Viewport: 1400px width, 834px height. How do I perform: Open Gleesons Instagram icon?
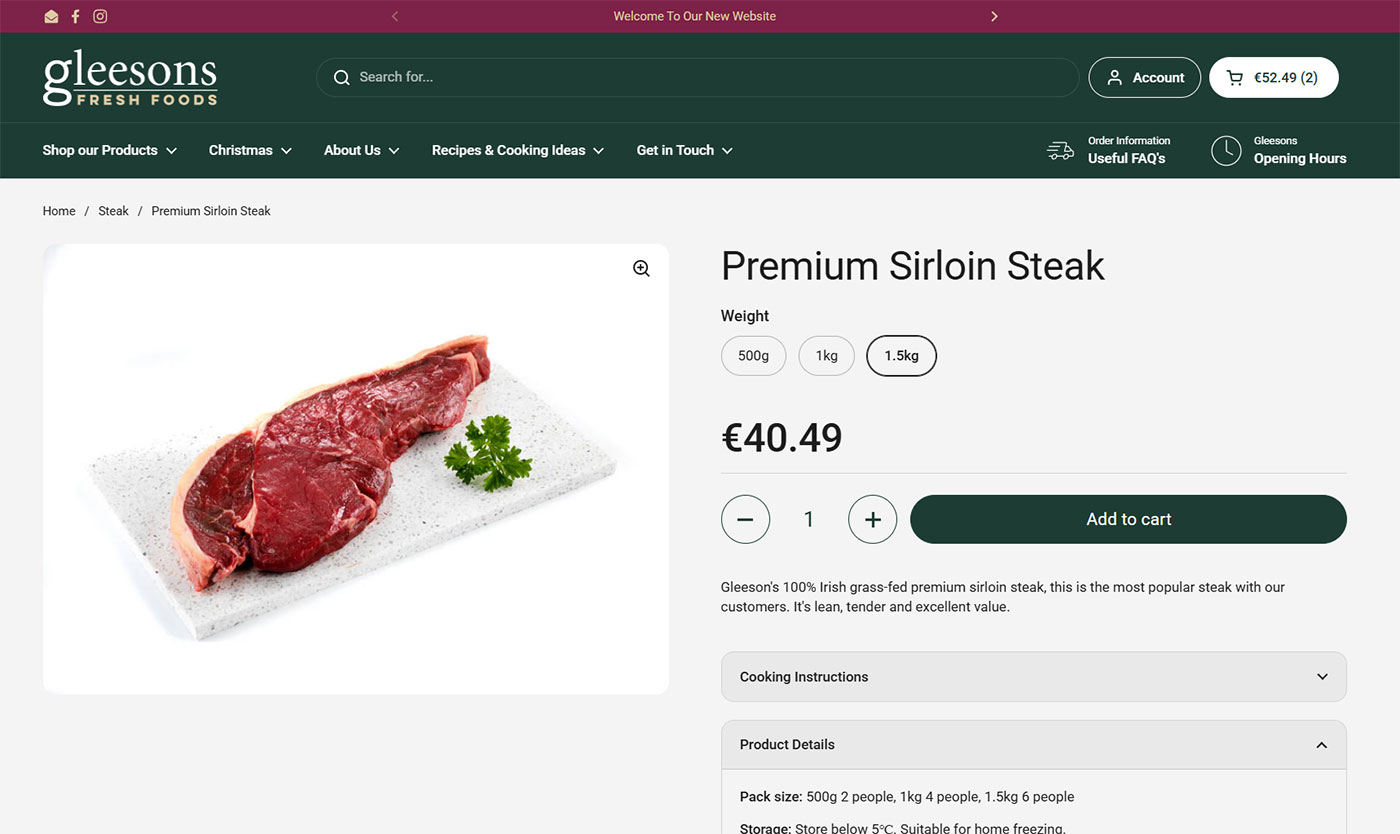100,16
